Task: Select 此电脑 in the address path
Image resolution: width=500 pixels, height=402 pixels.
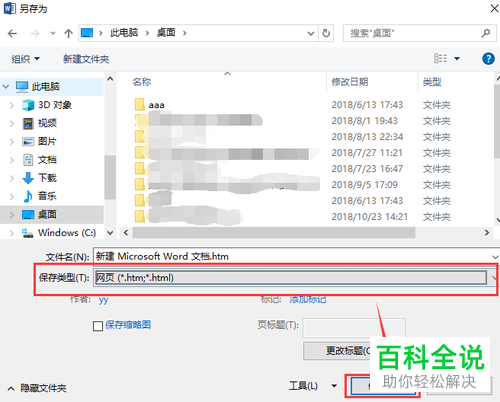Action: click(x=124, y=33)
